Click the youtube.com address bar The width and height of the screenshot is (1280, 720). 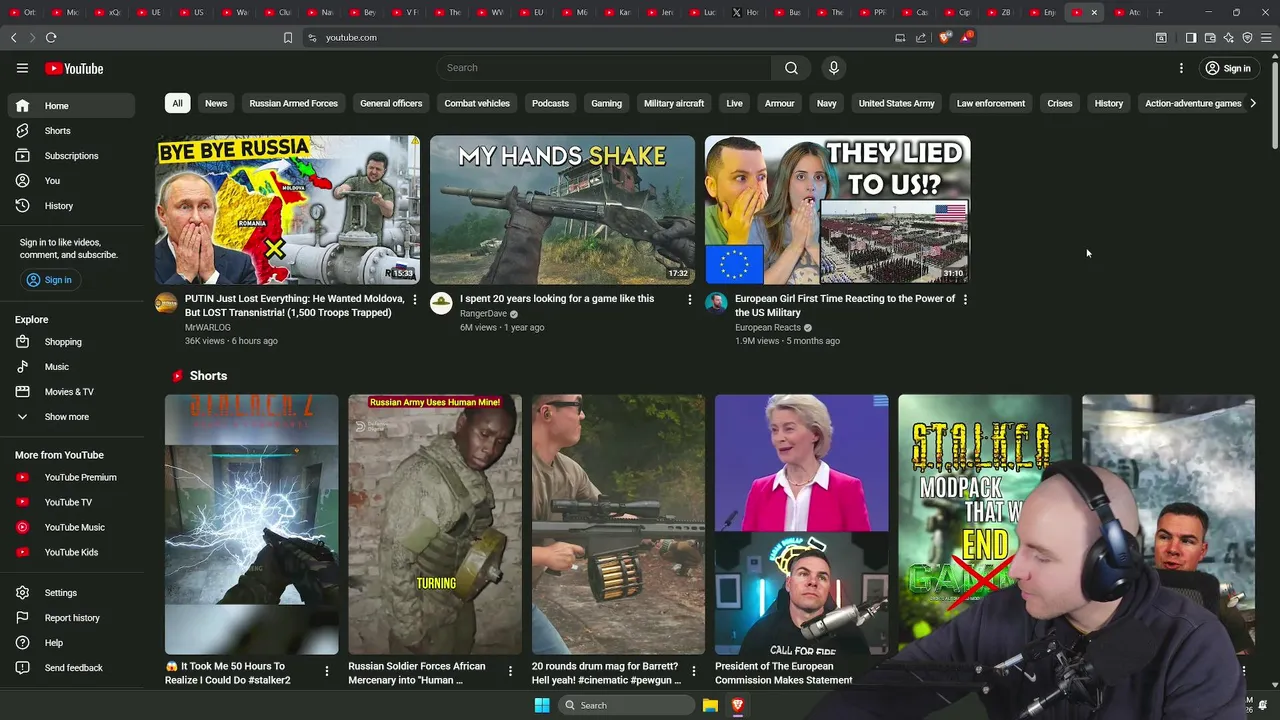pyautogui.click(x=600, y=37)
